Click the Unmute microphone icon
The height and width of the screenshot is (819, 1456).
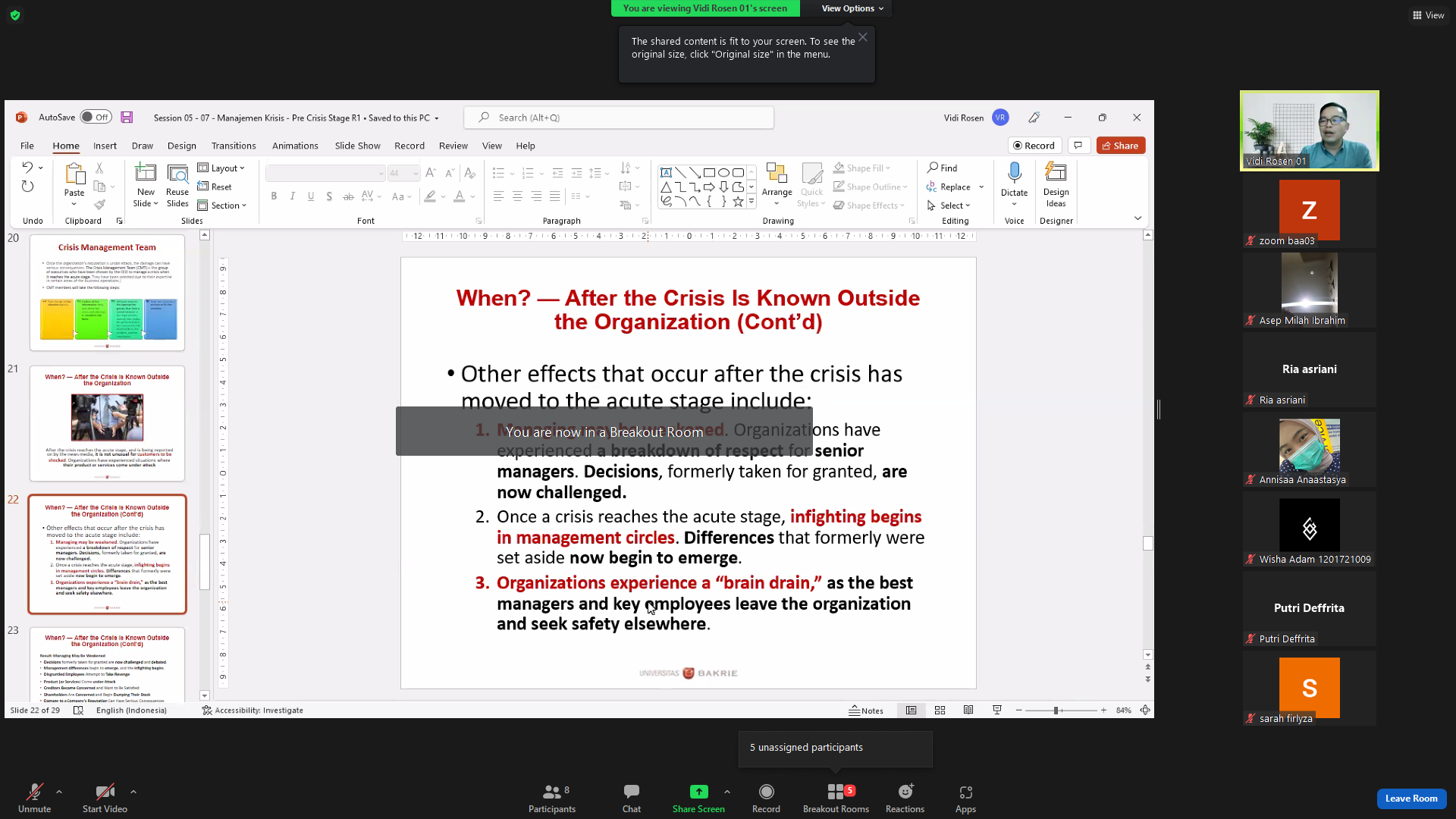(34, 792)
